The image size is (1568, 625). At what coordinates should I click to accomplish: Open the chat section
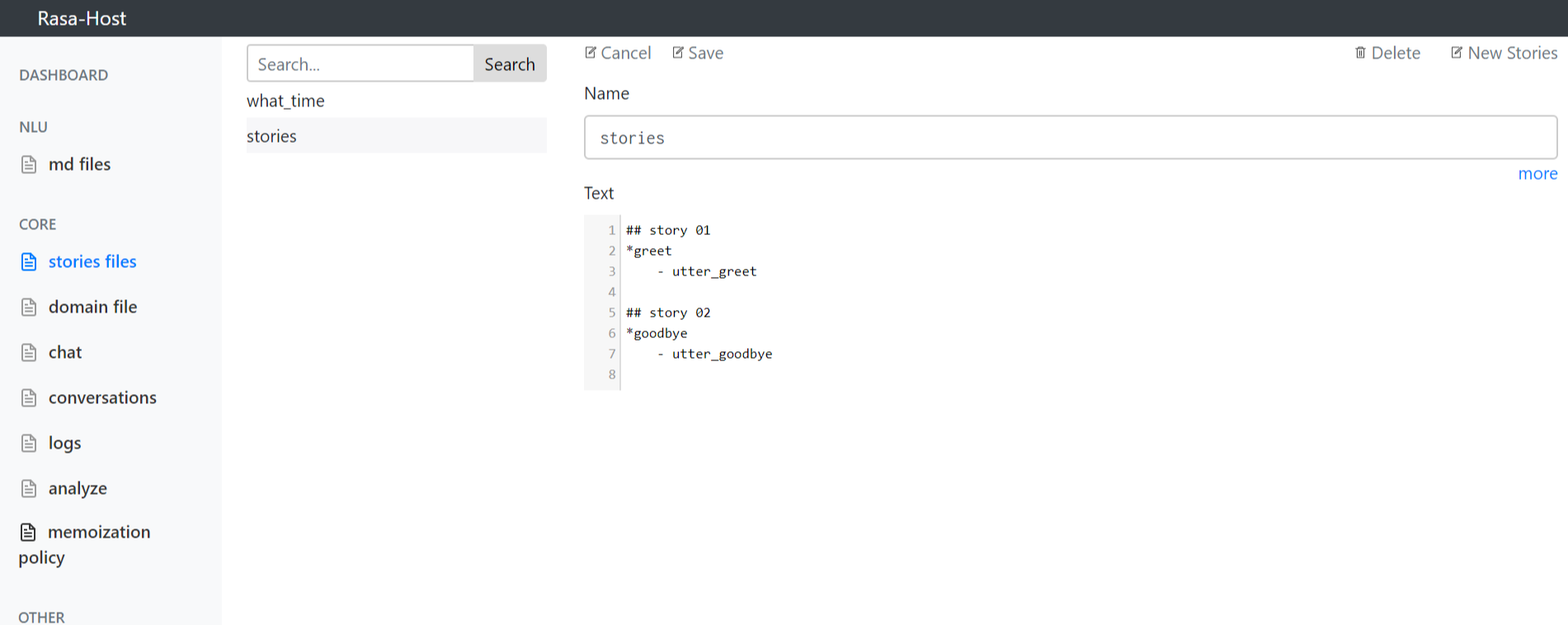click(x=65, y=352)
